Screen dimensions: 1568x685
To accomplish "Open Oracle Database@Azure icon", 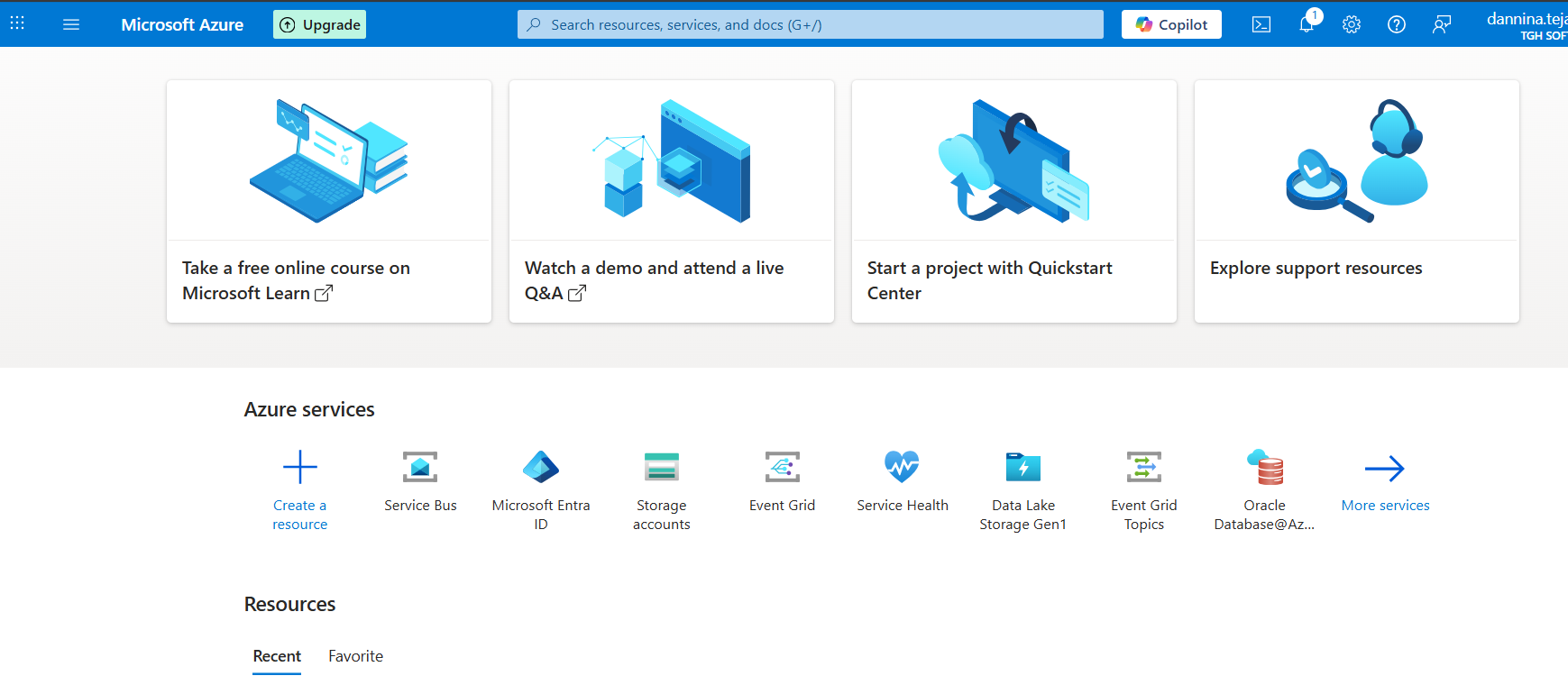I will pyautogui.click(x=1265, y=467).
